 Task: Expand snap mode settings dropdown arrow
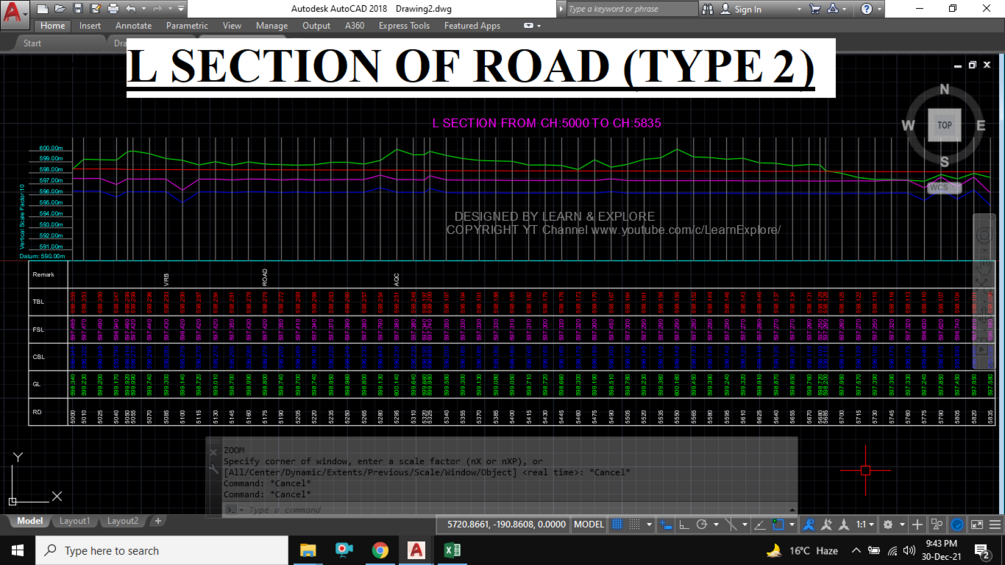click(x=649, y=524)
